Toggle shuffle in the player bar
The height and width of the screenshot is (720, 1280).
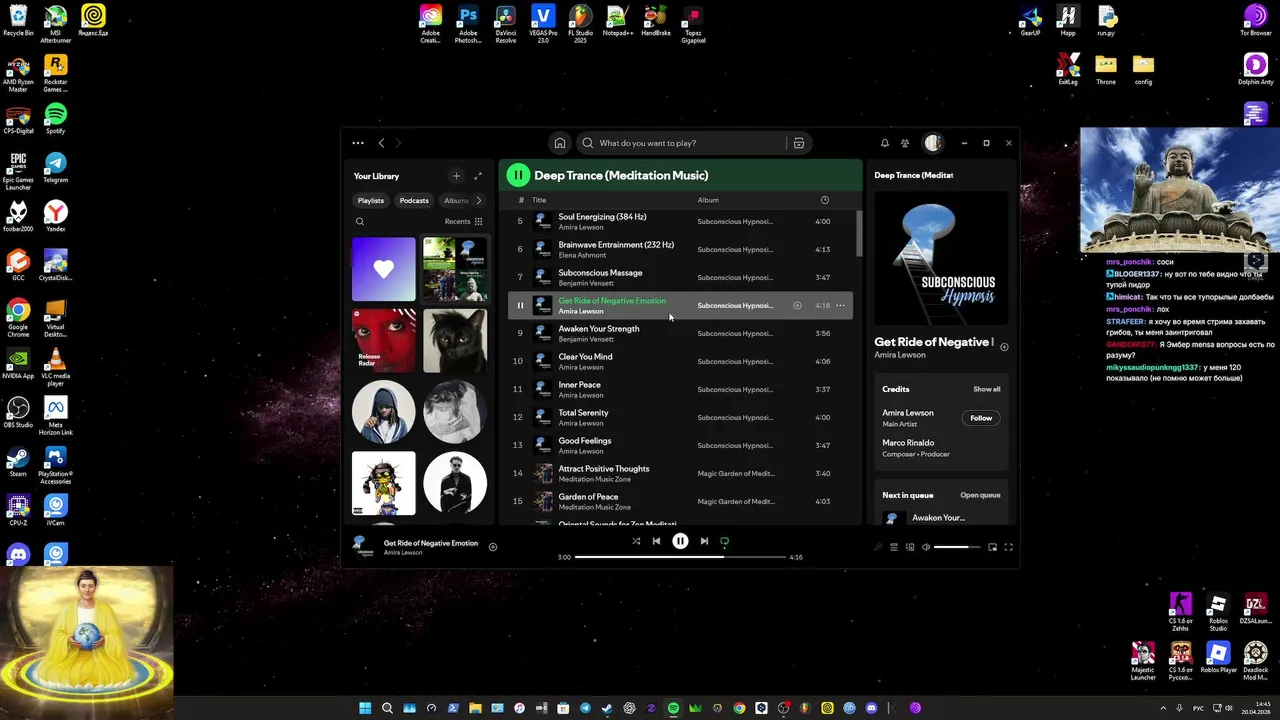click(x=636, y=541)
